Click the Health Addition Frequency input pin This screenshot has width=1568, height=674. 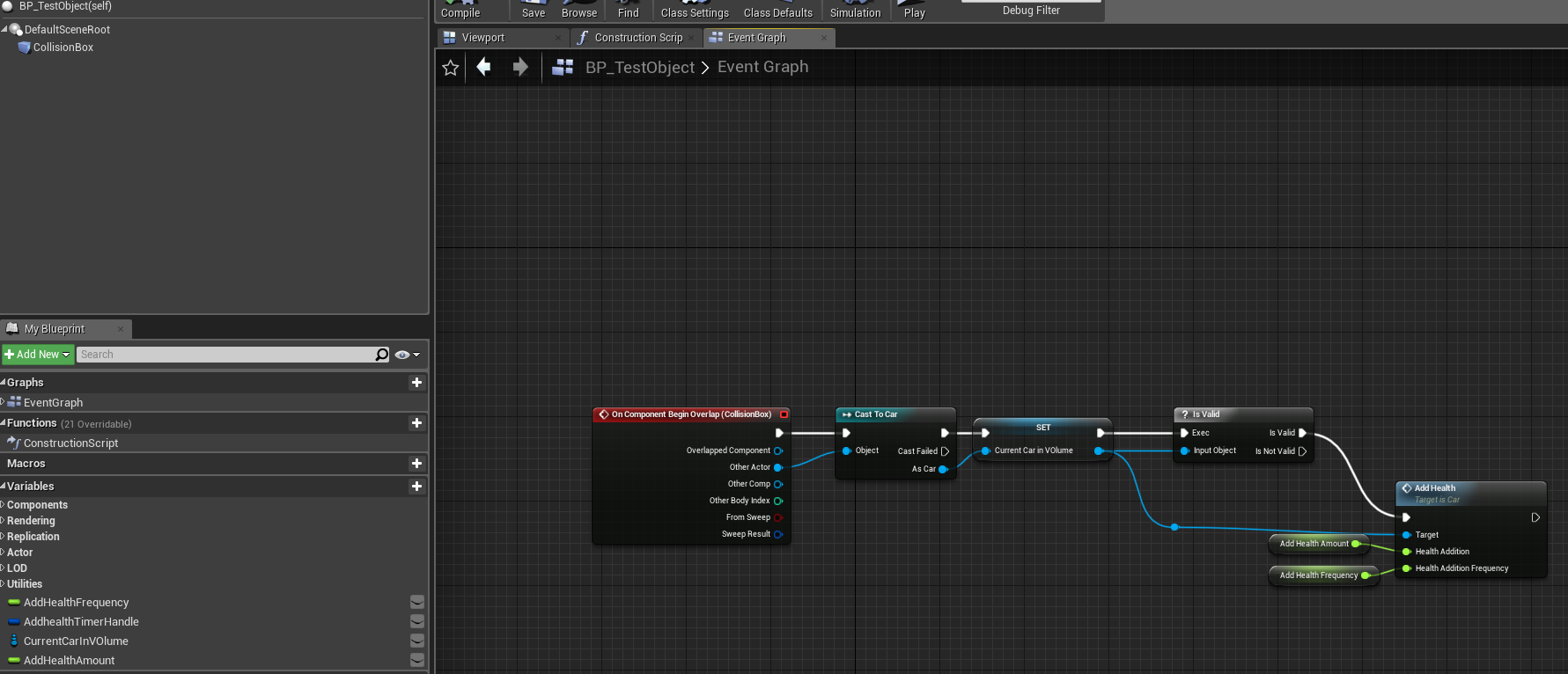point(1407,568)
